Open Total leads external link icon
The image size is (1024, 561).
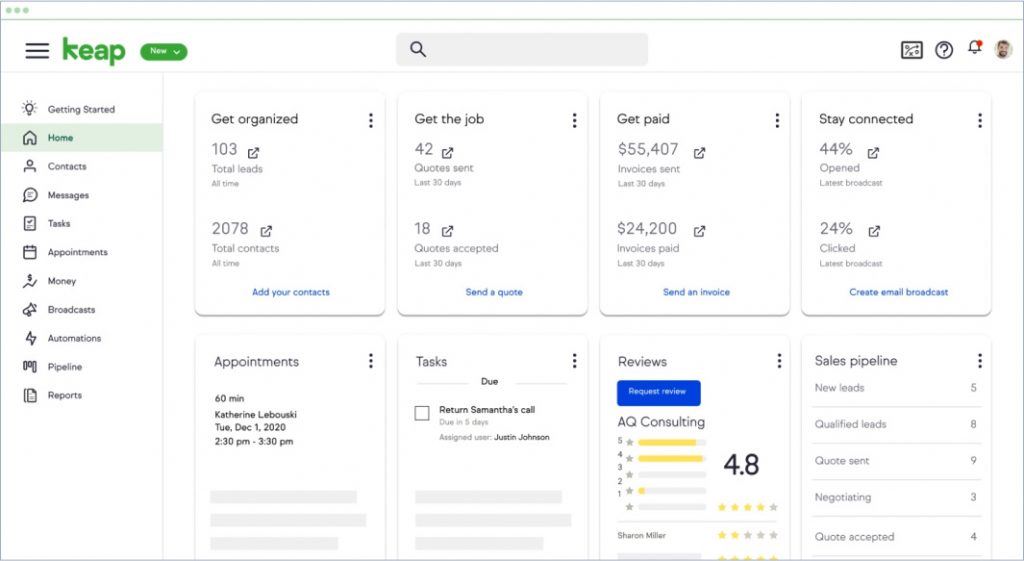coord(254,153)
